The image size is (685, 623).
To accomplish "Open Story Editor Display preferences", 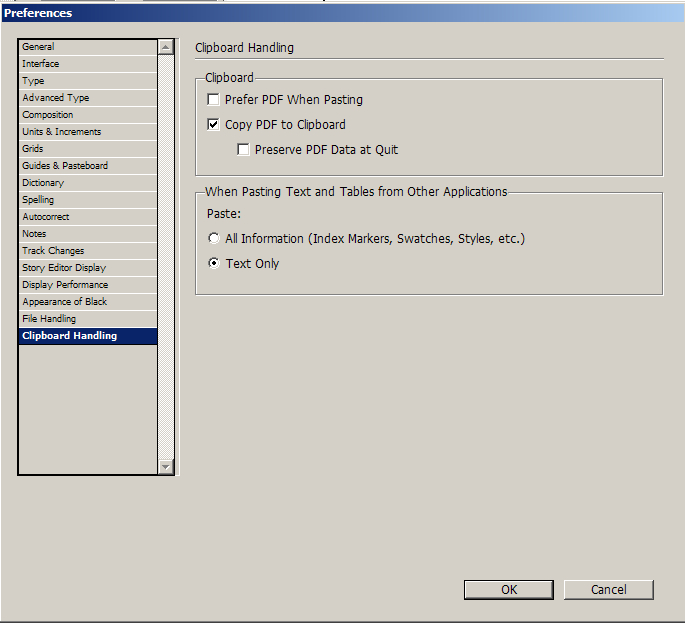I will point(88,268).
